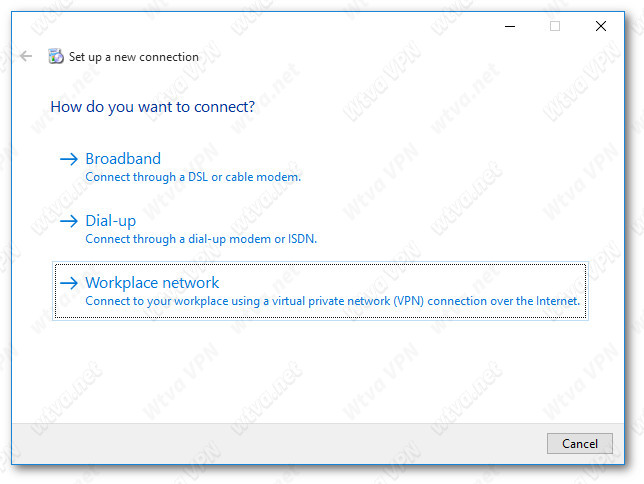
Task: Click the 'Set up a new connection' title text
Action: click(133, 57)
